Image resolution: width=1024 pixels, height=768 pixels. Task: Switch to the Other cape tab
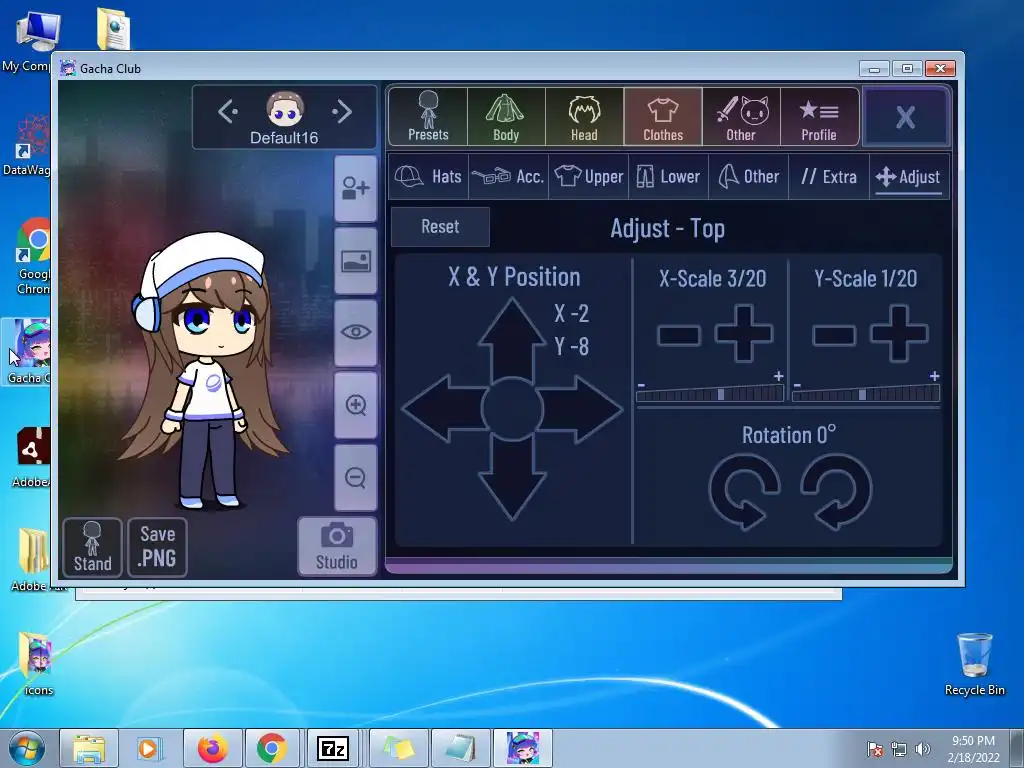tap(748, 176)
